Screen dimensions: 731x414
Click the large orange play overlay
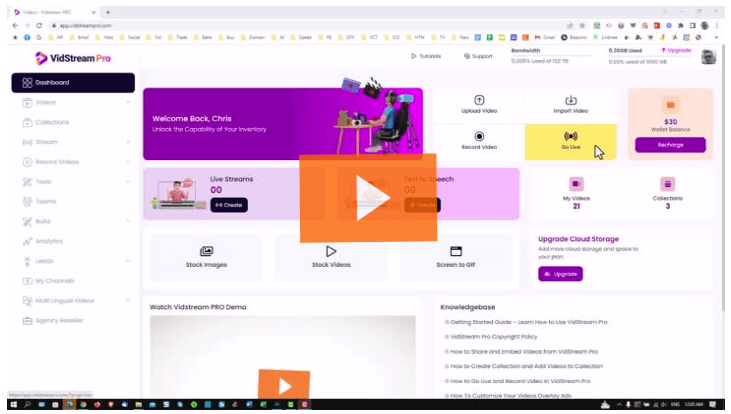tap(368, 198)
